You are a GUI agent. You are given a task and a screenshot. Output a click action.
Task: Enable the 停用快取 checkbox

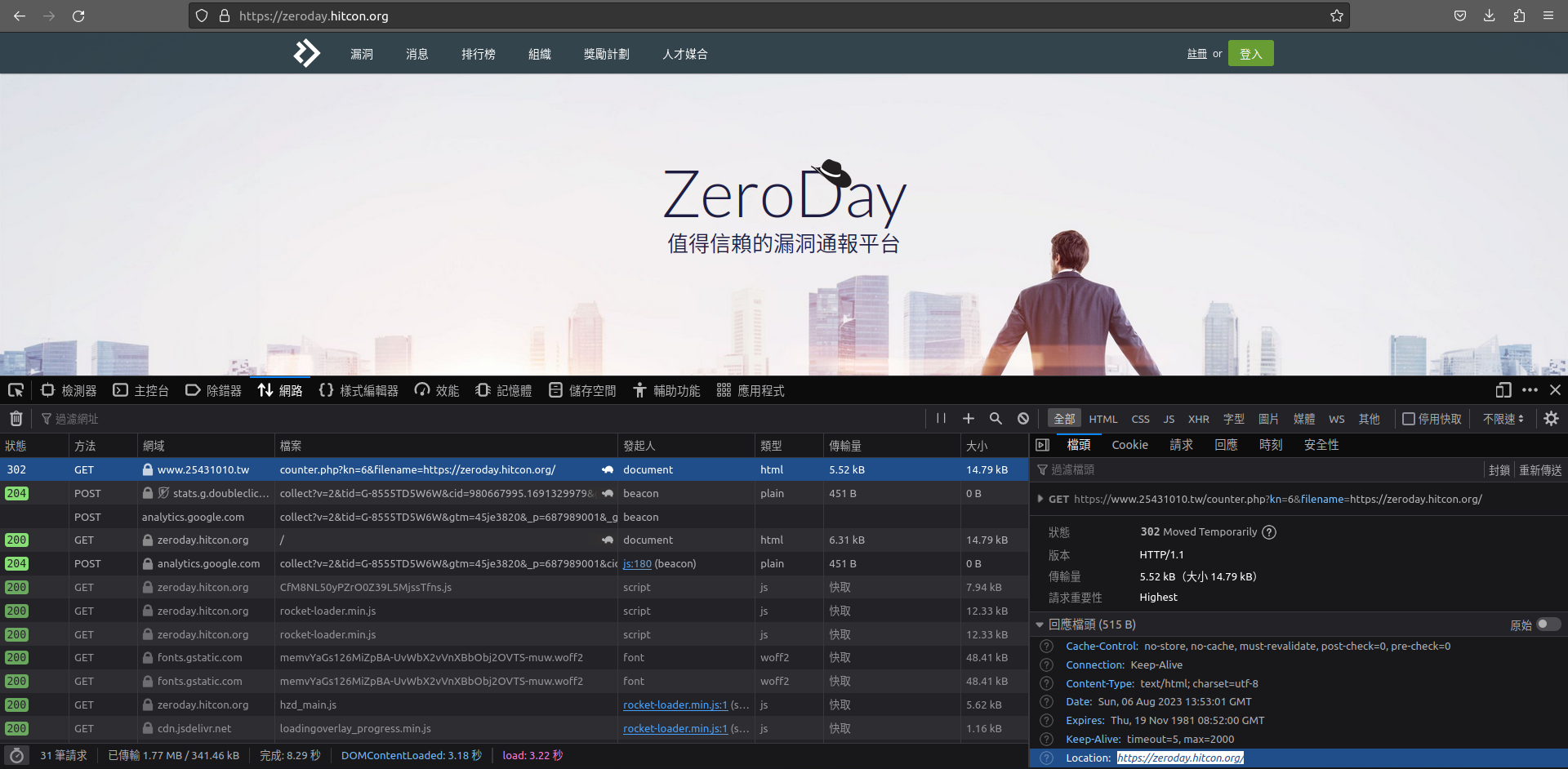[x=1409, y=419]
